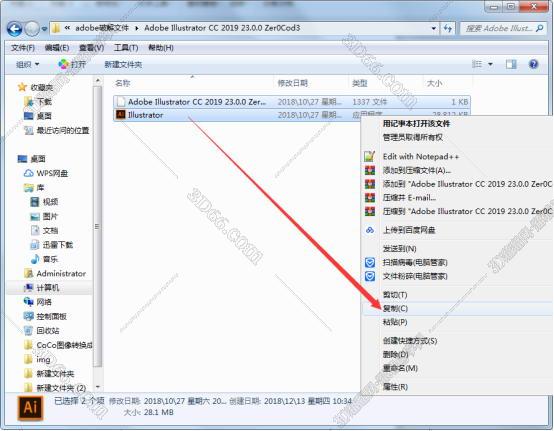Screen dimensions: 554x431
Task: Choose 文件粉碎(电脑管家) entry
Action: point(415,276)
